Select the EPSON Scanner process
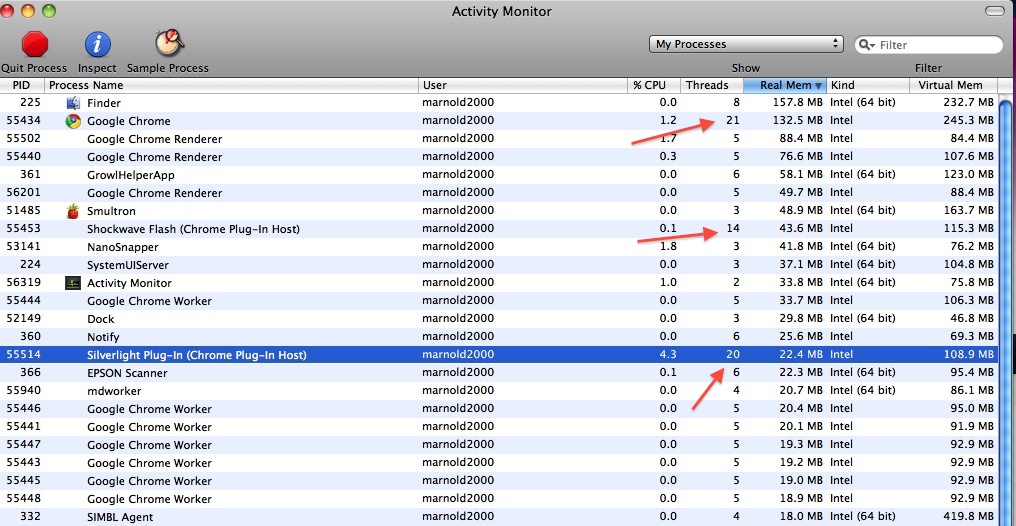The image size is (1016, 526). pos(499,372)
